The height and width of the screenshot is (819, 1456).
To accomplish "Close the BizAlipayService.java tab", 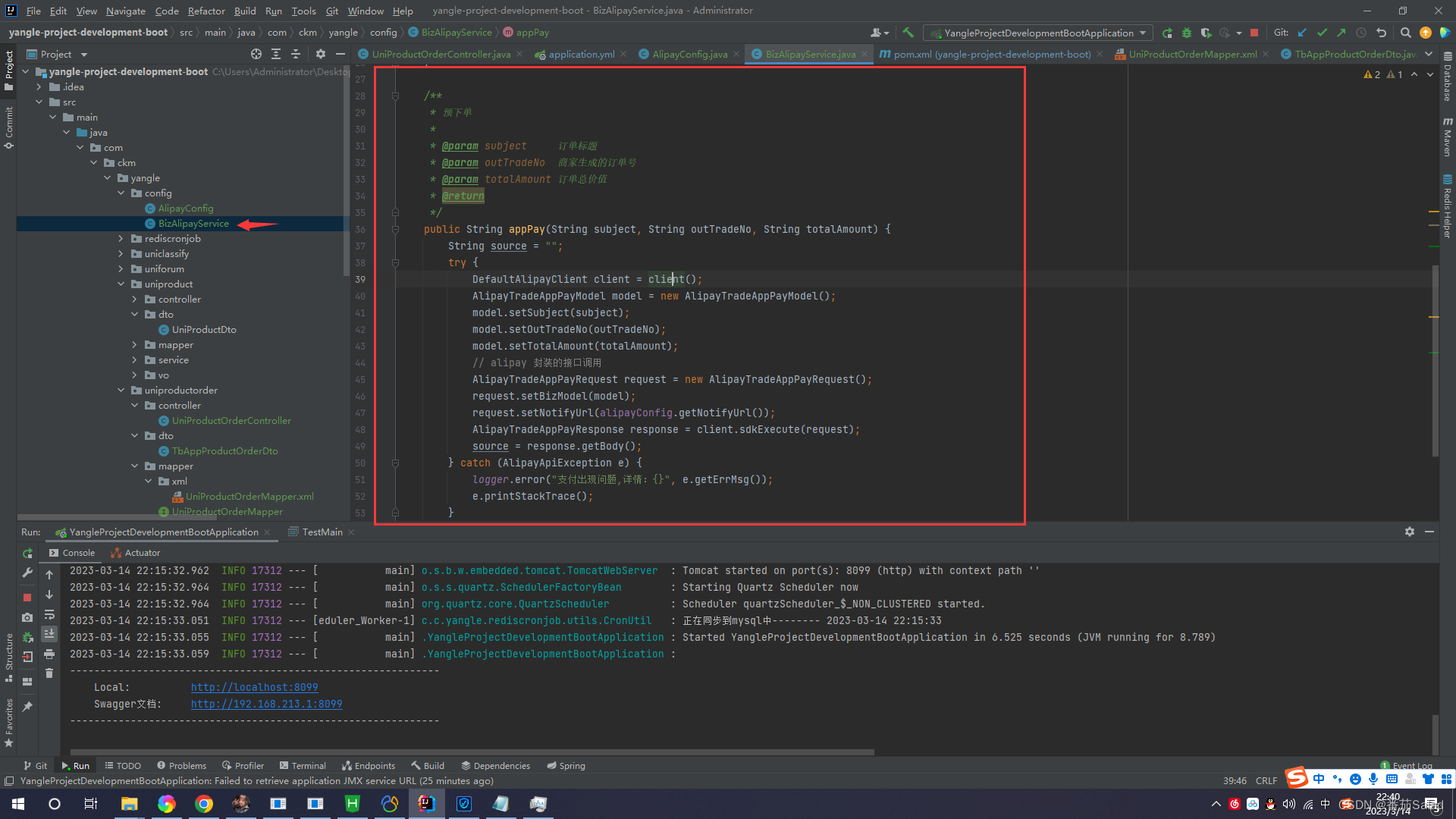I will (864, 54).
